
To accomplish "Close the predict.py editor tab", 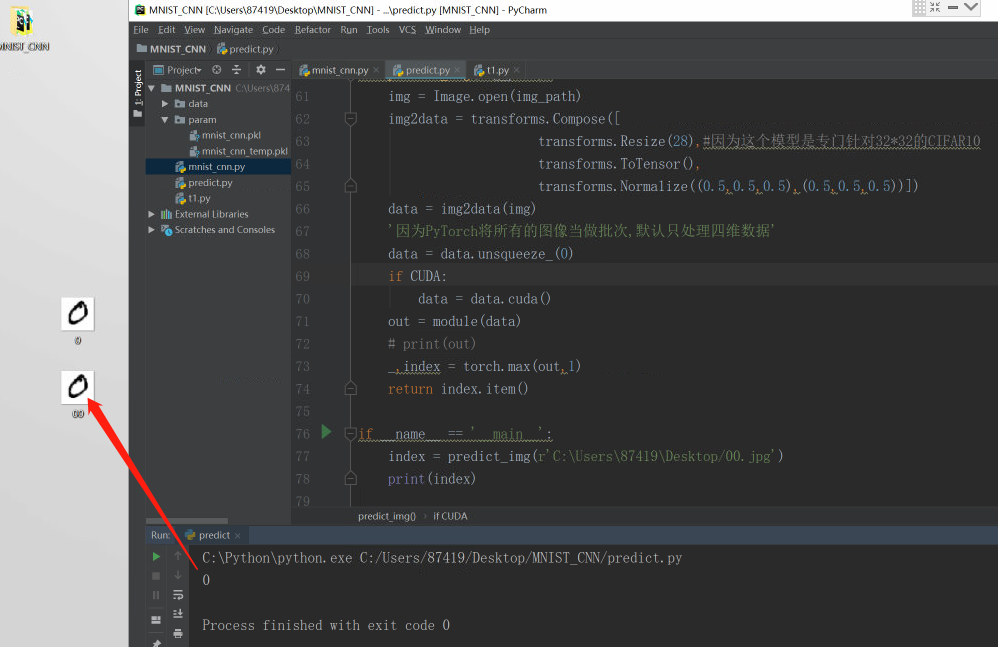I will click(457, 70).
